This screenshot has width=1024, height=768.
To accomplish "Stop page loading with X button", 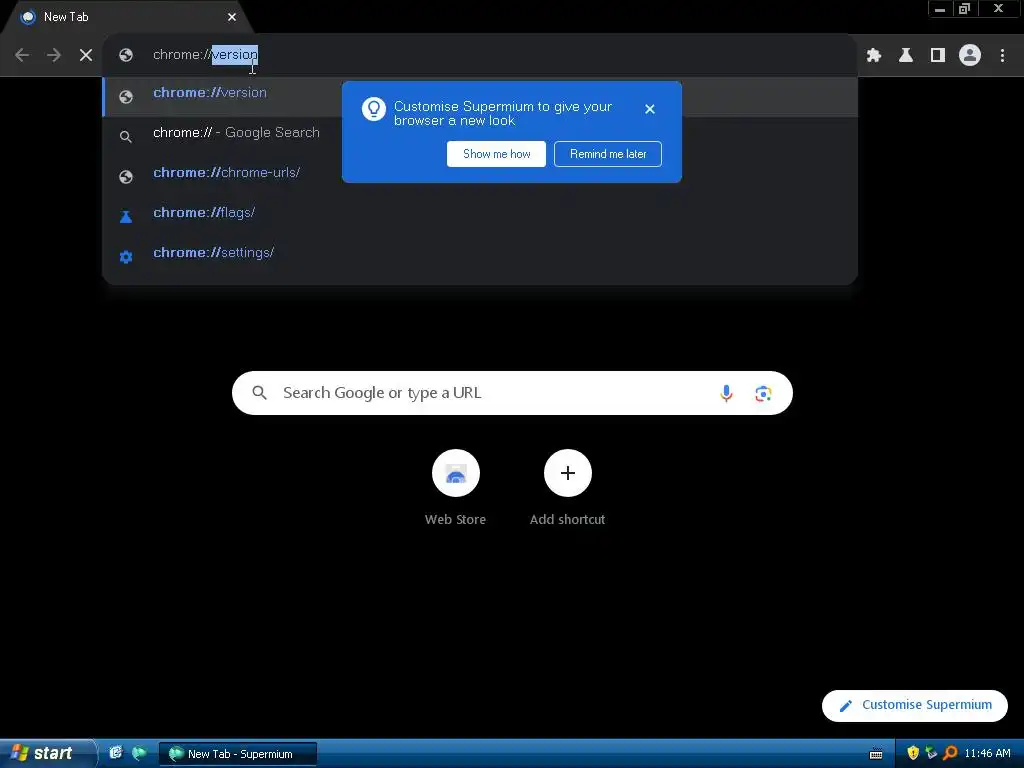I will pyautogui.click(x=86, y=55).
